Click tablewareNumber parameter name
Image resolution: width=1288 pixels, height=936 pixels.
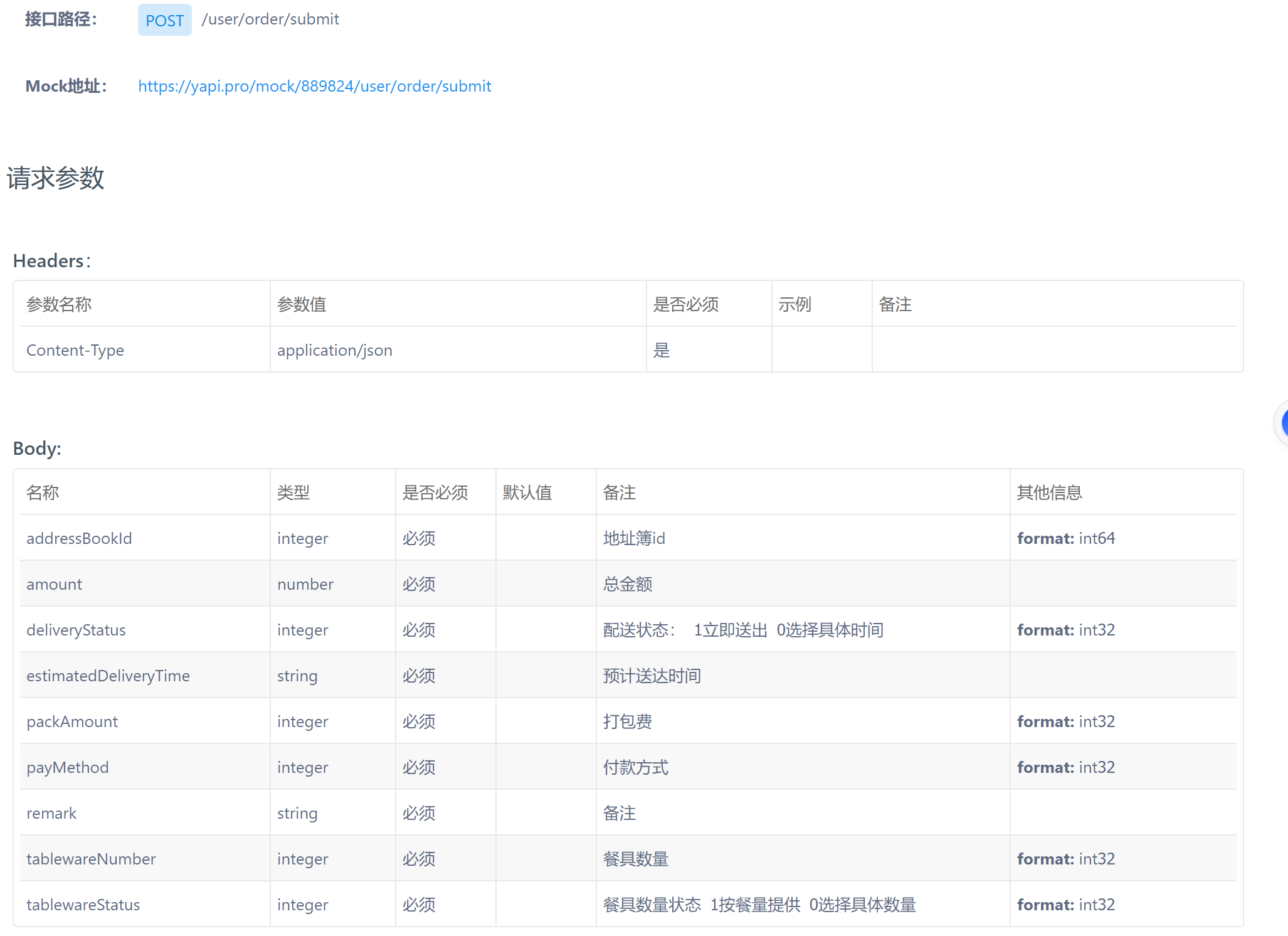(x=91, y=859)
